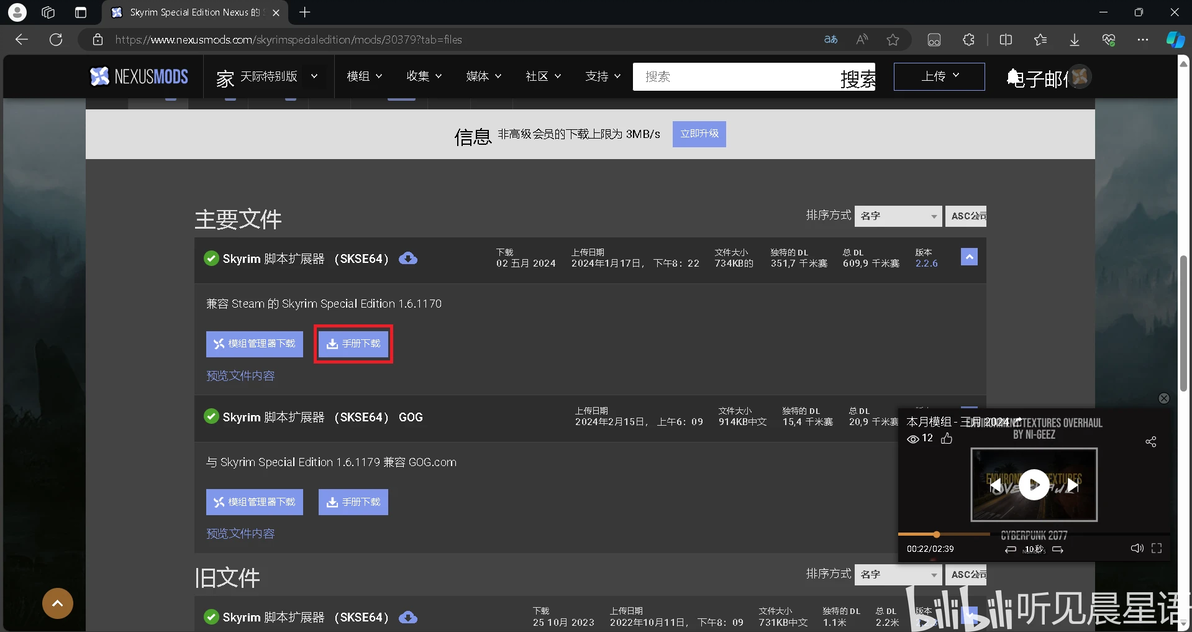This screenshot has height=632, width=1192.
Task: Open the browser profile icon
Action: click(17, 12)
